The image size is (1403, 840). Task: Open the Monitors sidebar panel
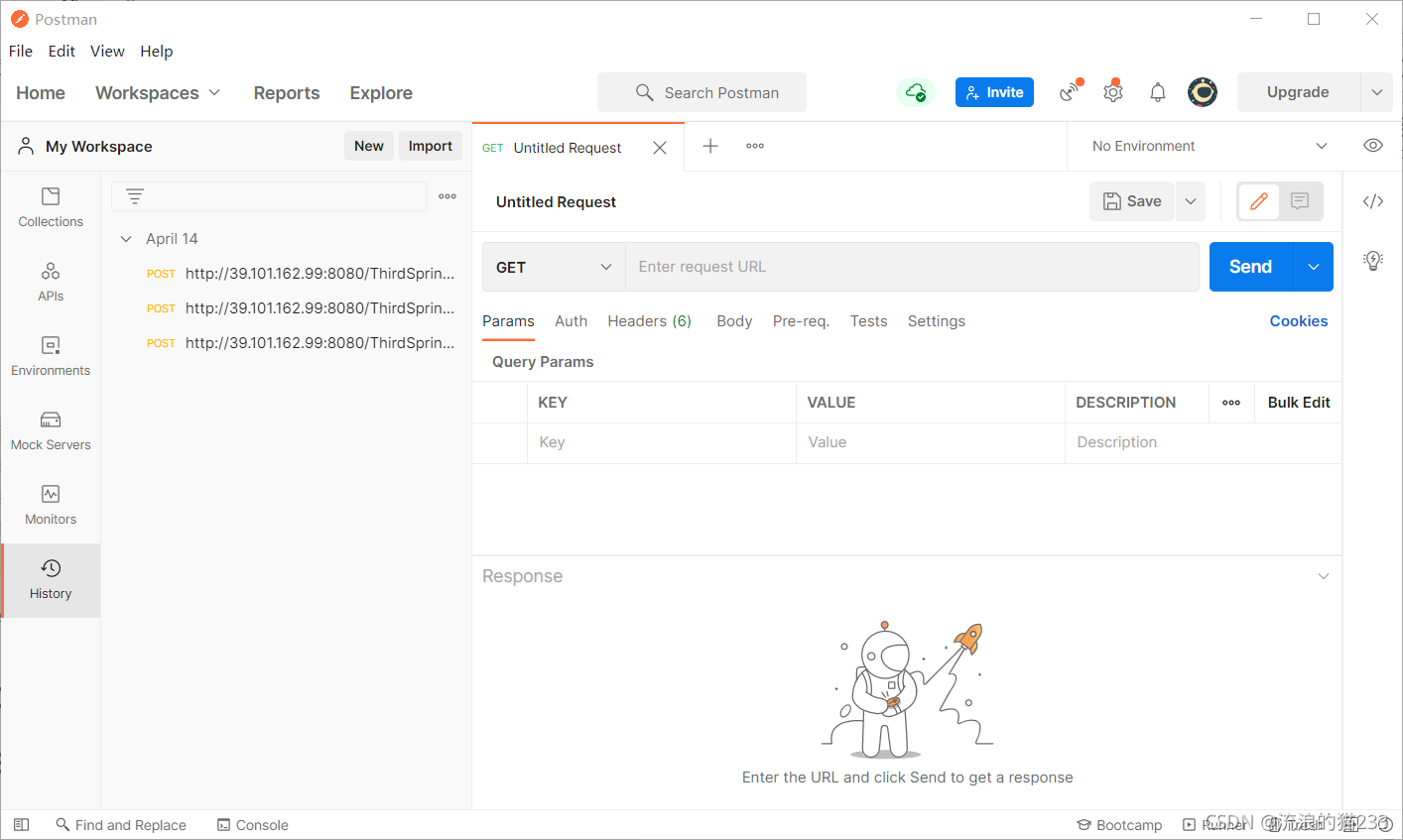(51, 506)
